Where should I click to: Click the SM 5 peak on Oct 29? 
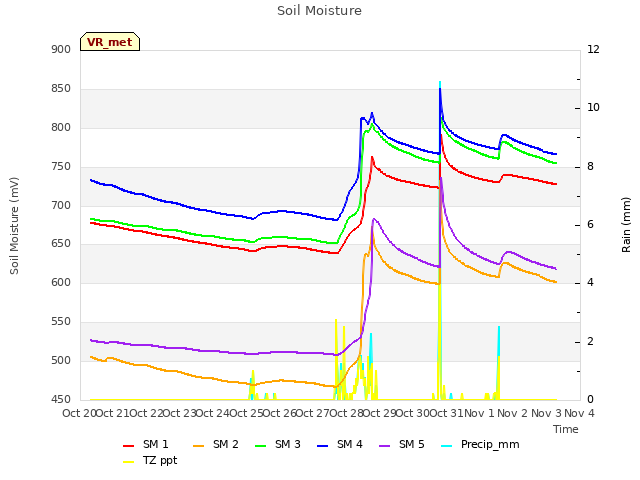(374, 220)
